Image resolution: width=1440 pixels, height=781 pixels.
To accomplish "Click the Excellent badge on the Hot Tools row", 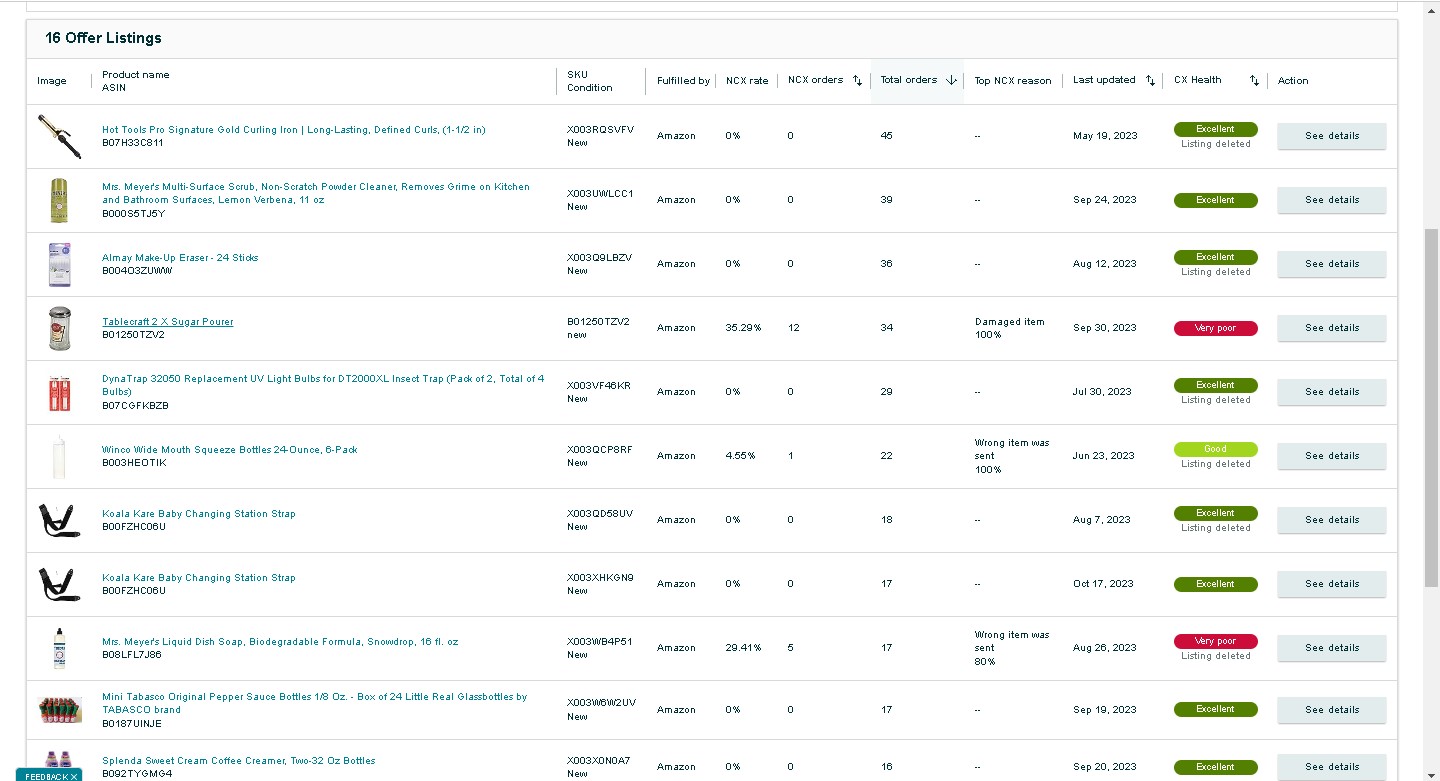I will pyautogui.click(x=1215, y=129).
